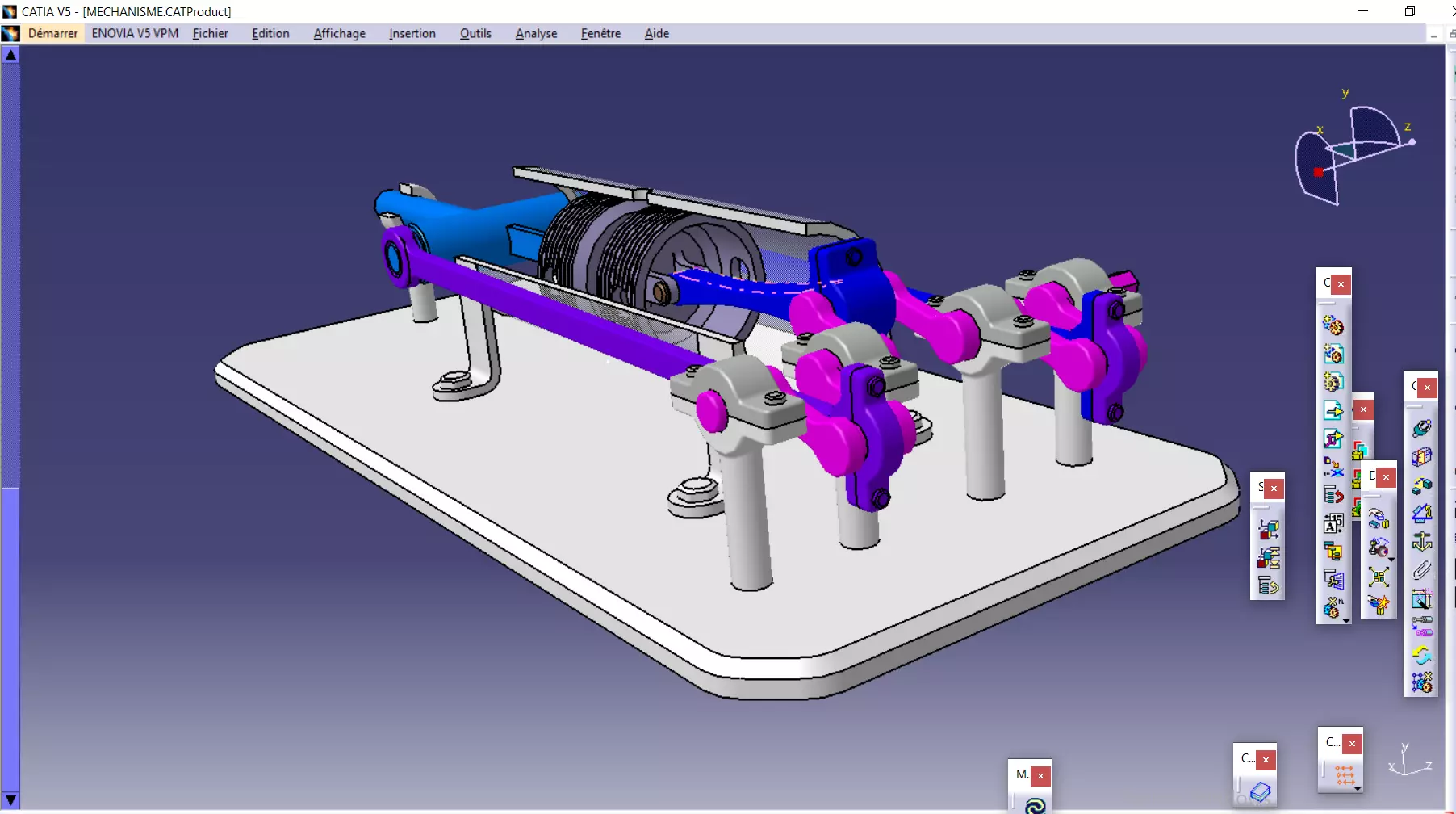Select the Offset Constraint tool
This screenshot has height=814, width=1456.
tap(1421, 485)
